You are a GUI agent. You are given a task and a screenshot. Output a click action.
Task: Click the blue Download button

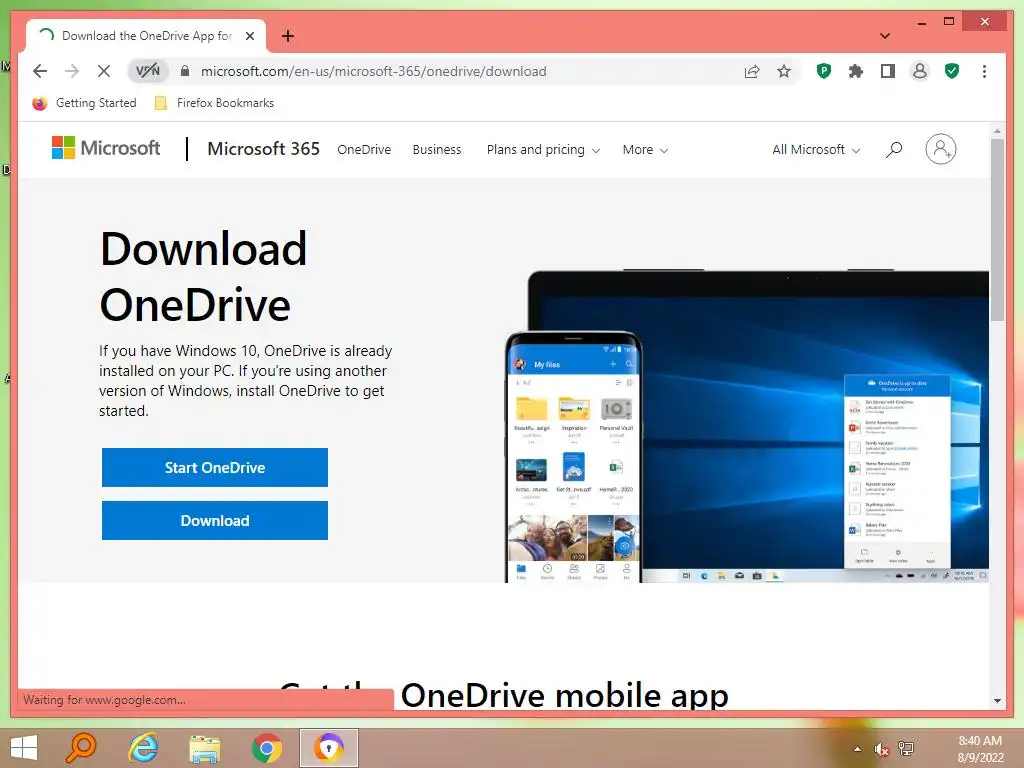pyautogui.click(x=215, y=520)
